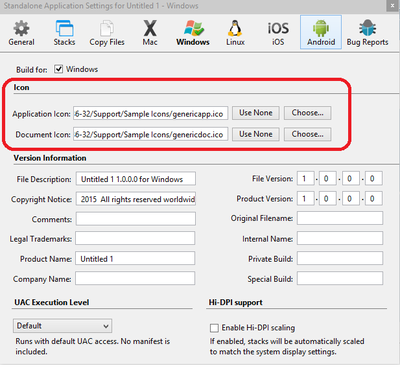Switch to the Mac X icon
The width and height of the screenshot is (400, 377).
click(150, 28)
